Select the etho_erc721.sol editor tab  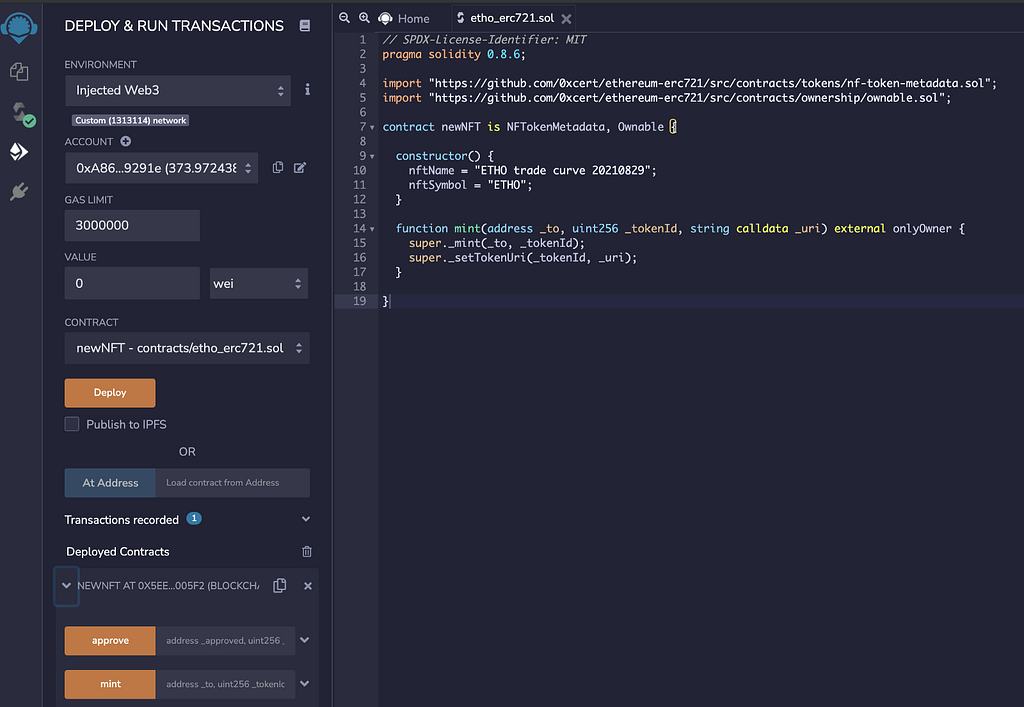point(512,18)
